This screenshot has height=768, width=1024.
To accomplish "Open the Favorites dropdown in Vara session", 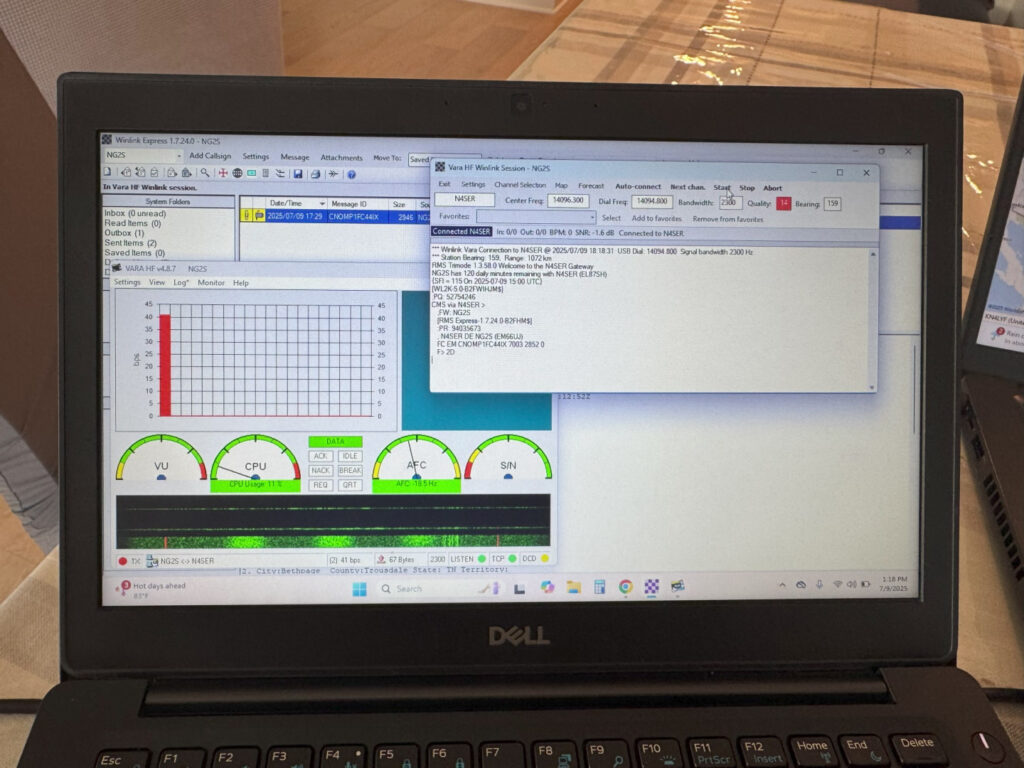I will 592,217.
